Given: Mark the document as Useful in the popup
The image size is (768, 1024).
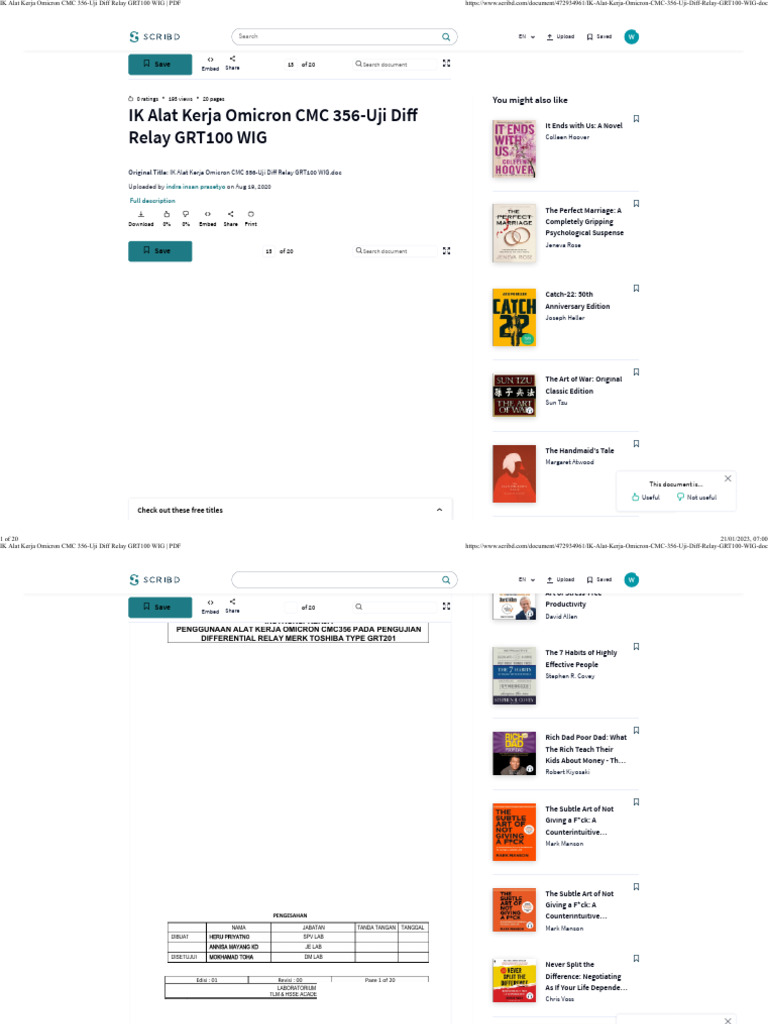Looking at the screenshot, I should tap(646, 497).
